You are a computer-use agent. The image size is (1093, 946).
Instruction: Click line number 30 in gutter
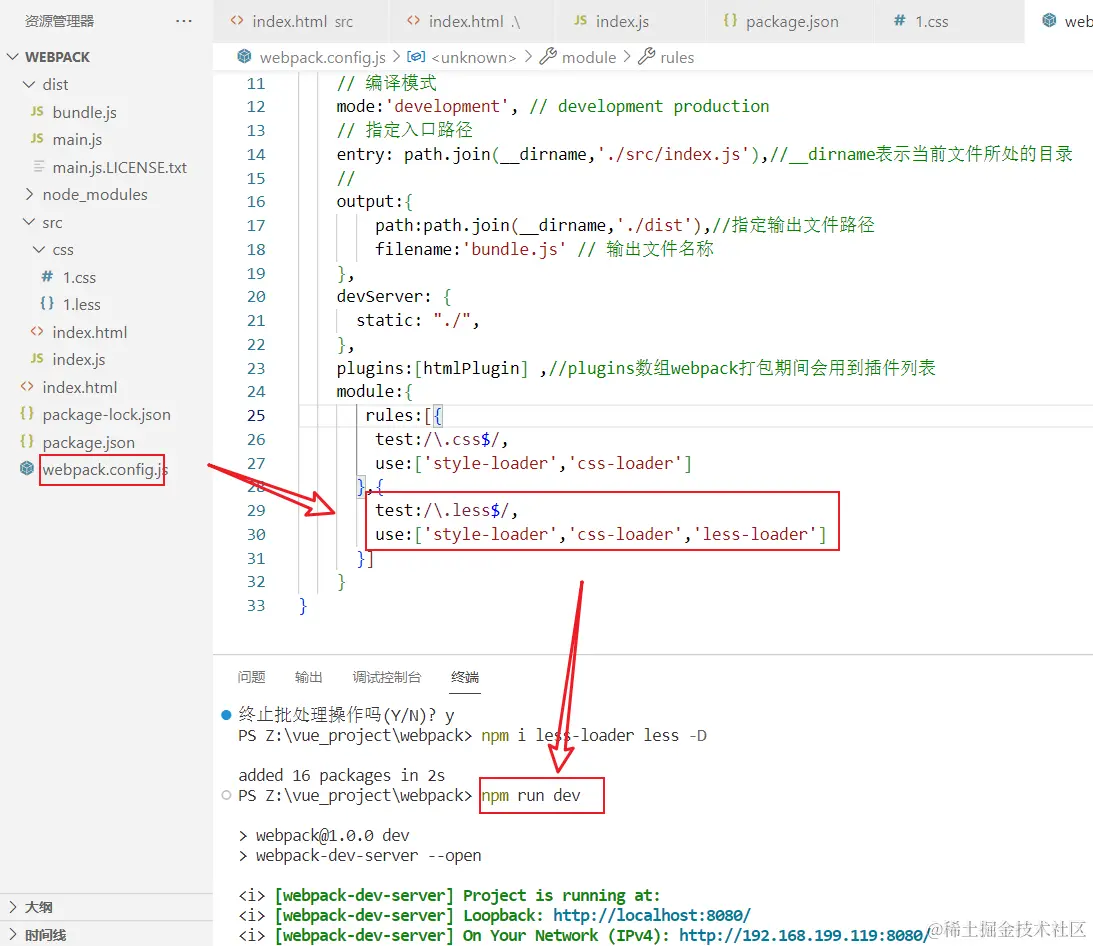(256, 535)
